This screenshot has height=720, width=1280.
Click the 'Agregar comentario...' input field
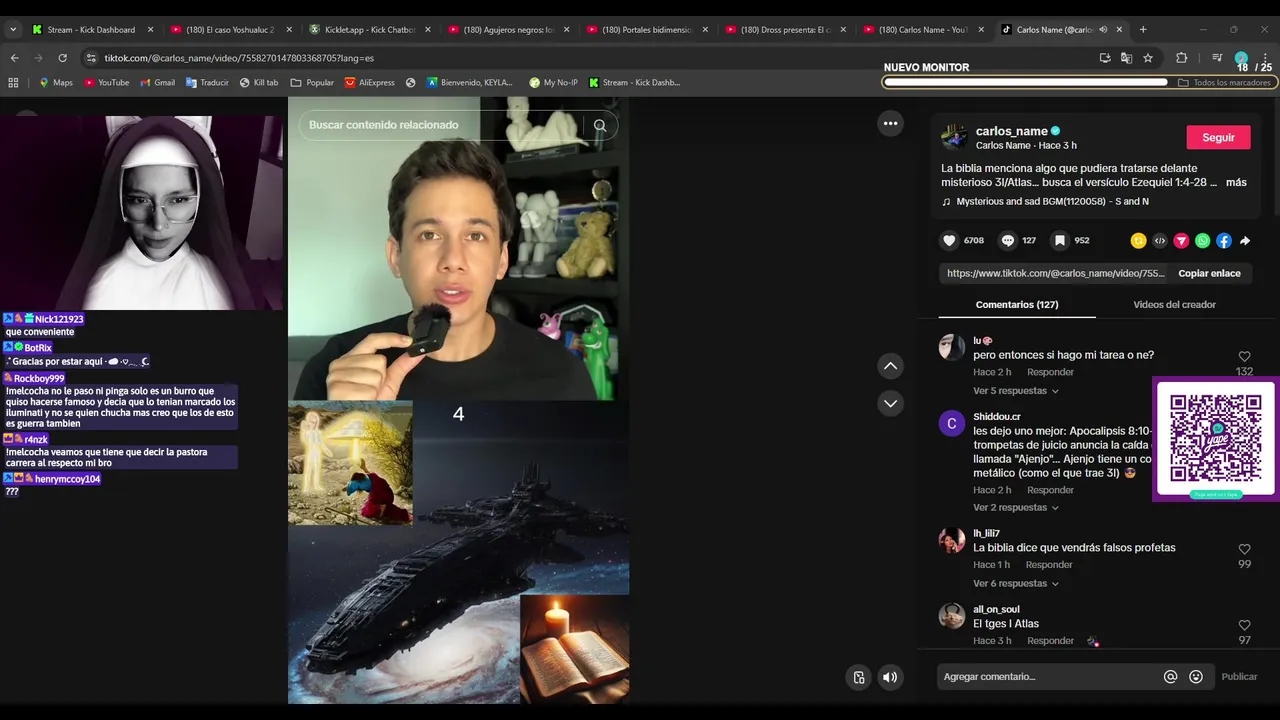pos(1050,677)
